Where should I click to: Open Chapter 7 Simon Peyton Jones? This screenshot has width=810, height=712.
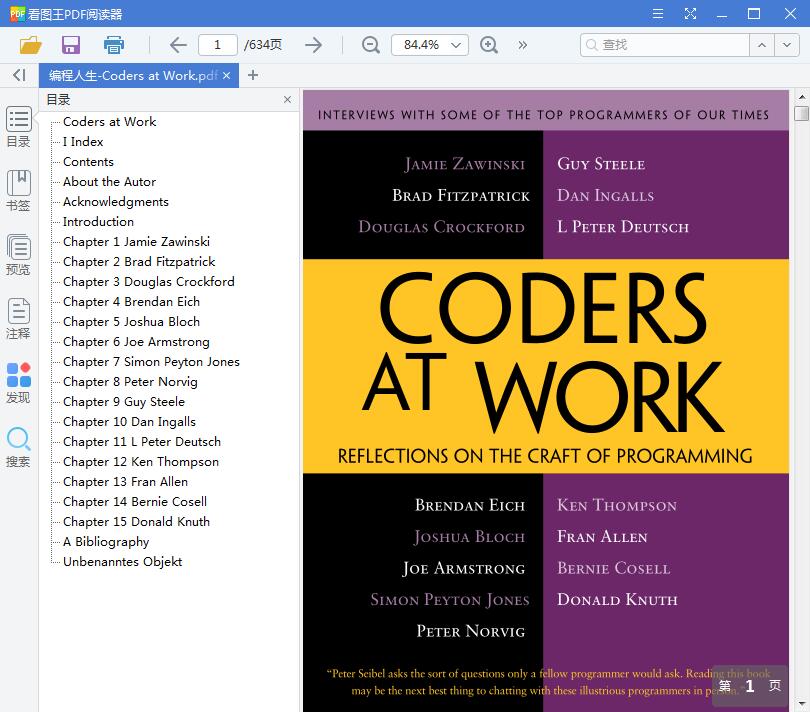point(151,362)
